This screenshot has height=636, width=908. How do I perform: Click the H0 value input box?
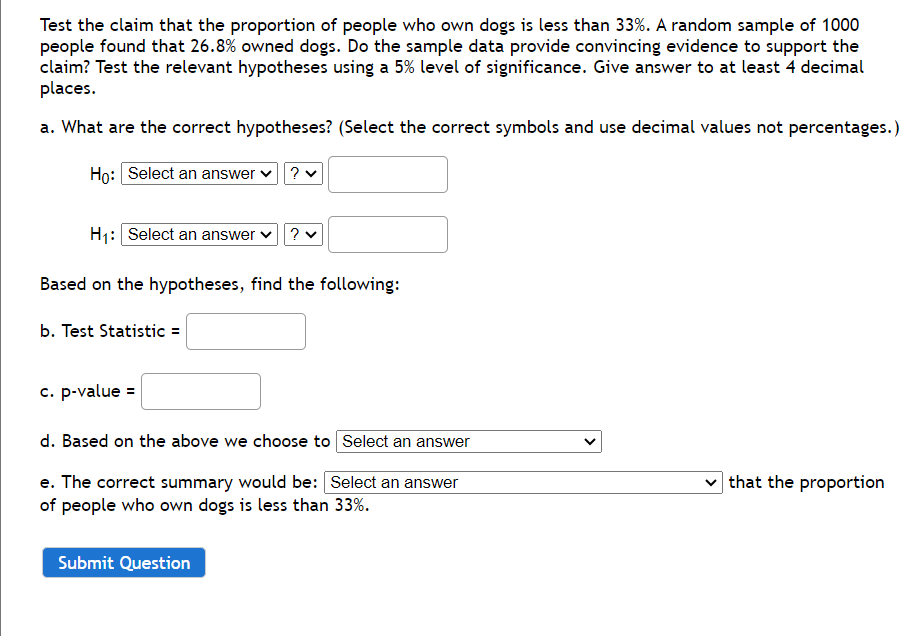388,173
